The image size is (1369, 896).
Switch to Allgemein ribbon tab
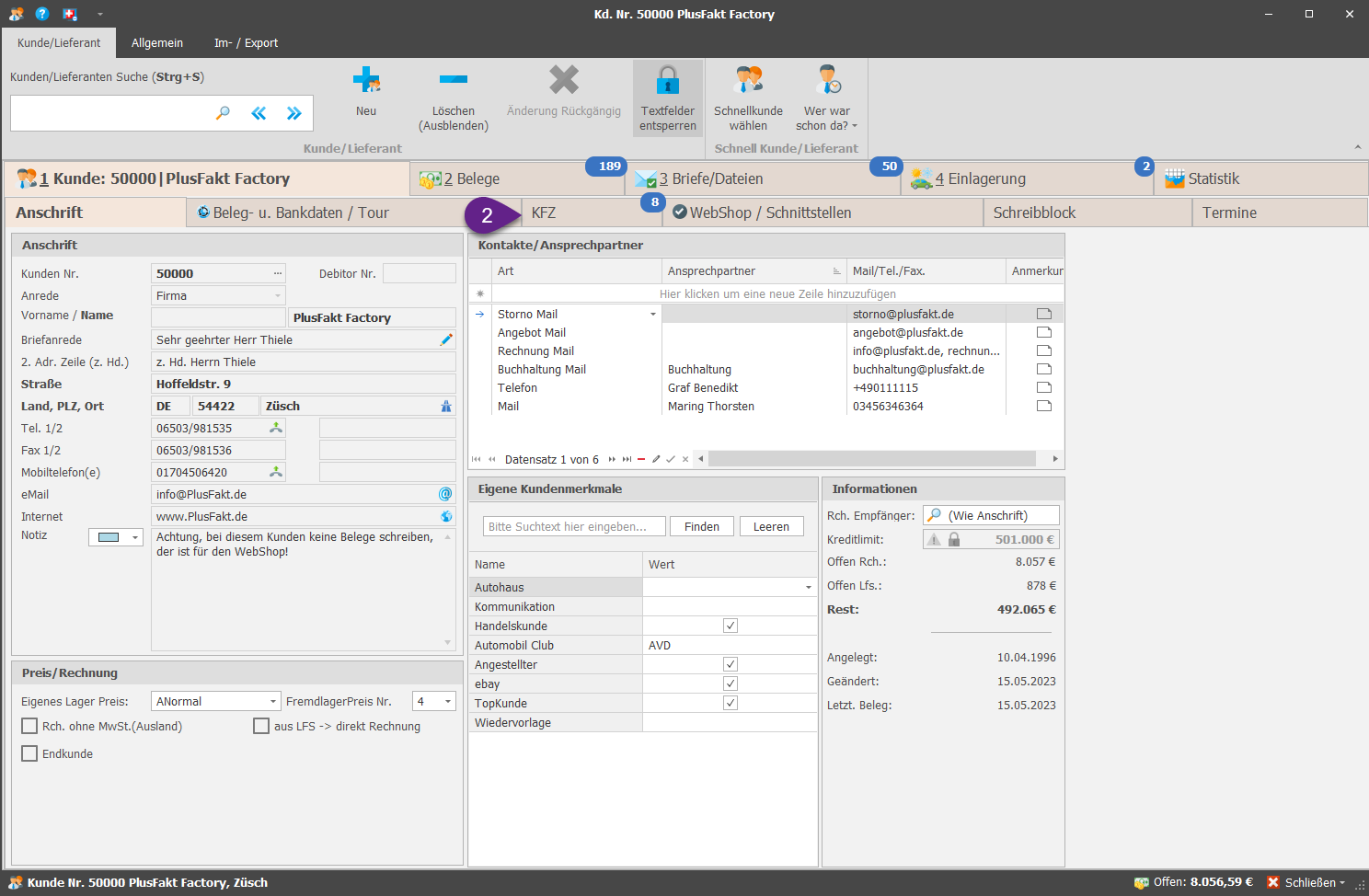157,42
